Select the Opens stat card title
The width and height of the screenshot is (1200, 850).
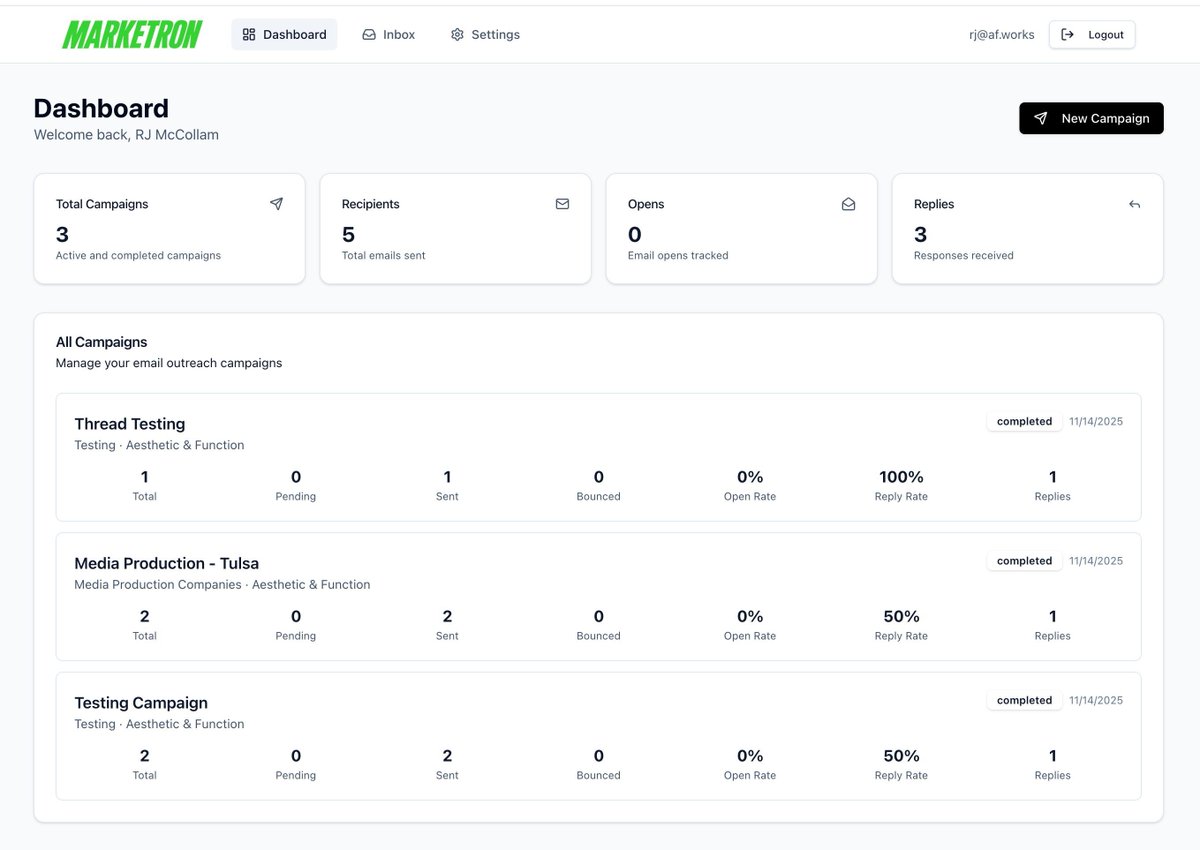pos(646,204)
